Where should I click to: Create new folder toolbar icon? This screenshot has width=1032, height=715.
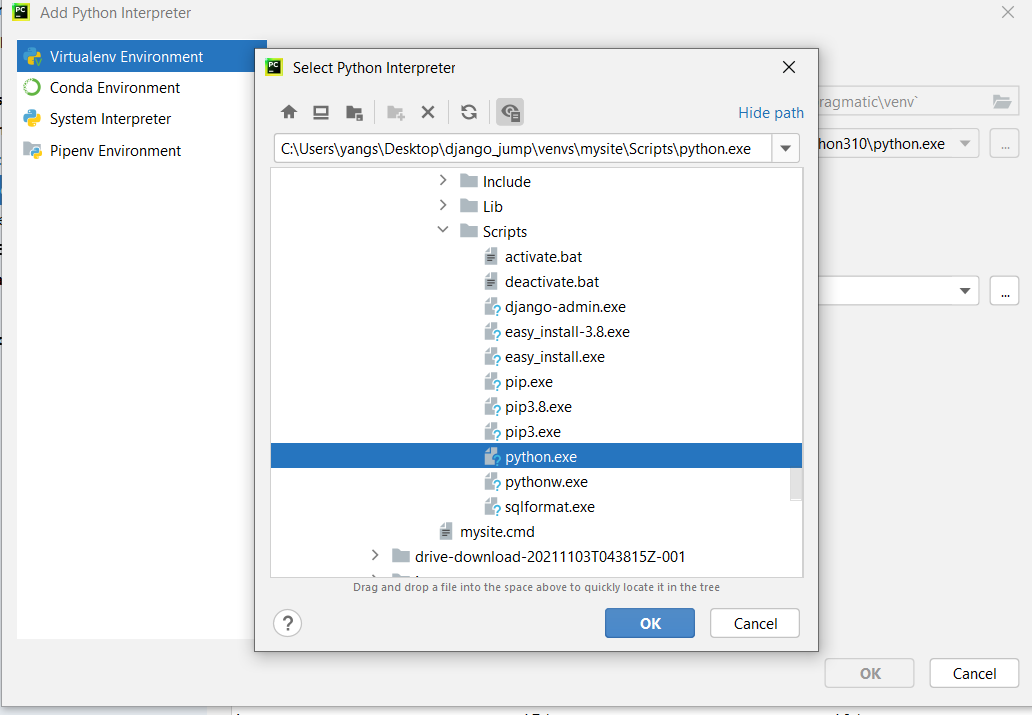(396, 113)
